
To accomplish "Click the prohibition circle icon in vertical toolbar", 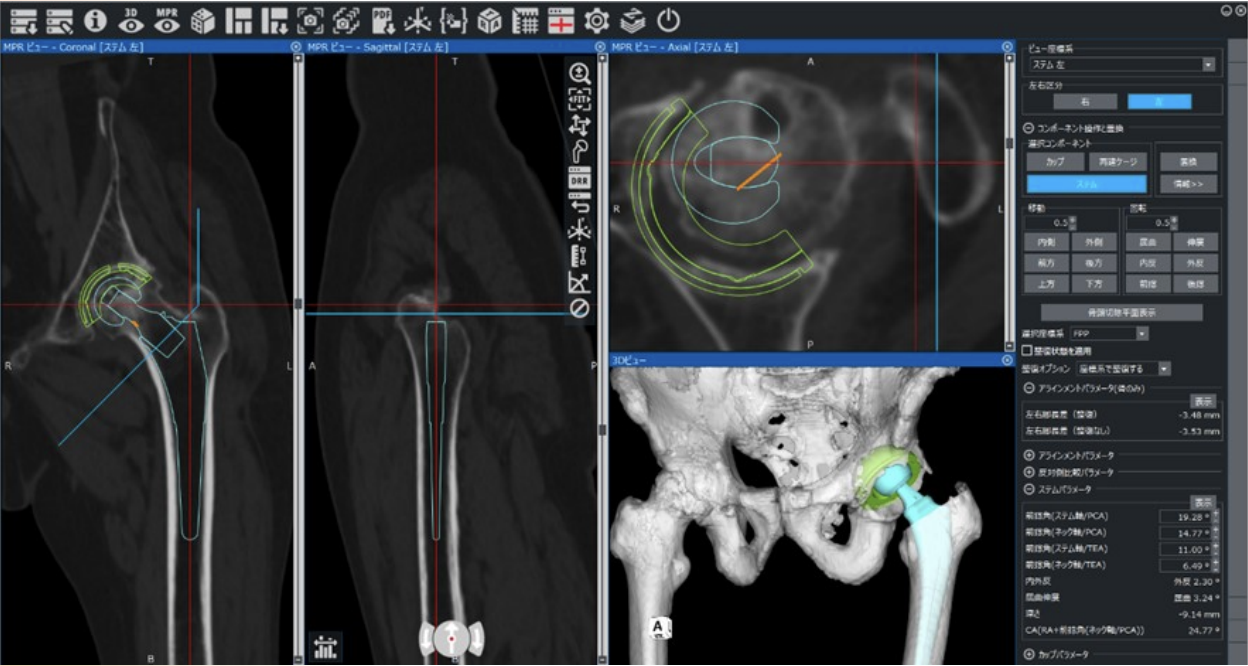I will (579, 309).
